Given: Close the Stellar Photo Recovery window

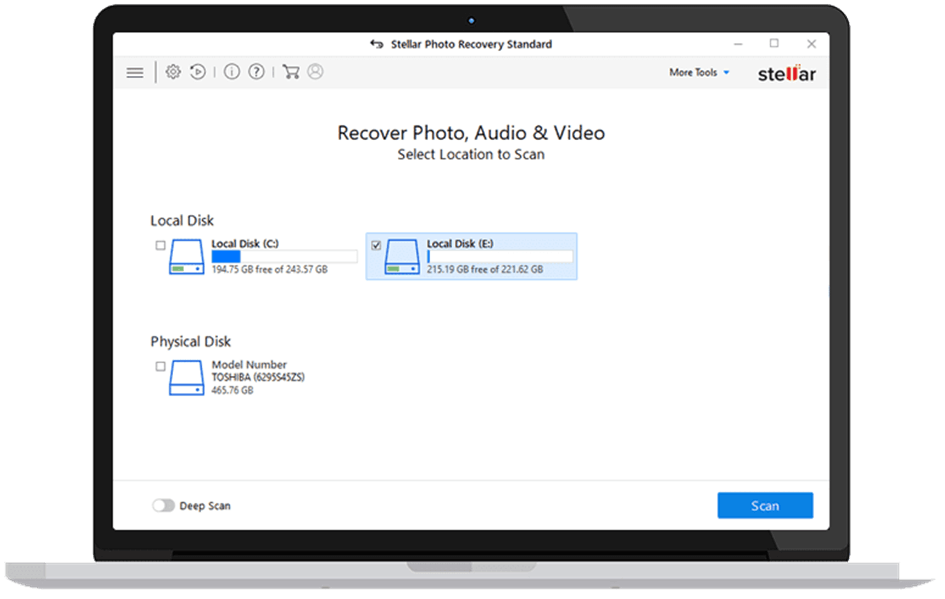Looking at the screenshot, I should tap(811, 43).
